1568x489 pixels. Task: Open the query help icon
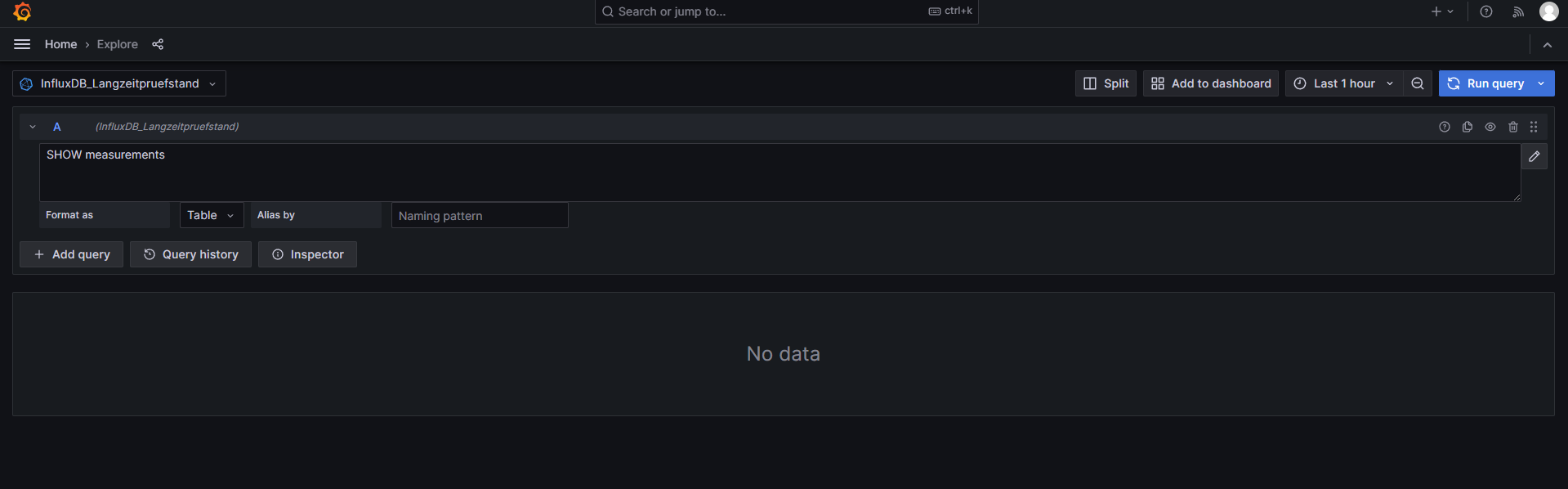tap(1445, 127)
